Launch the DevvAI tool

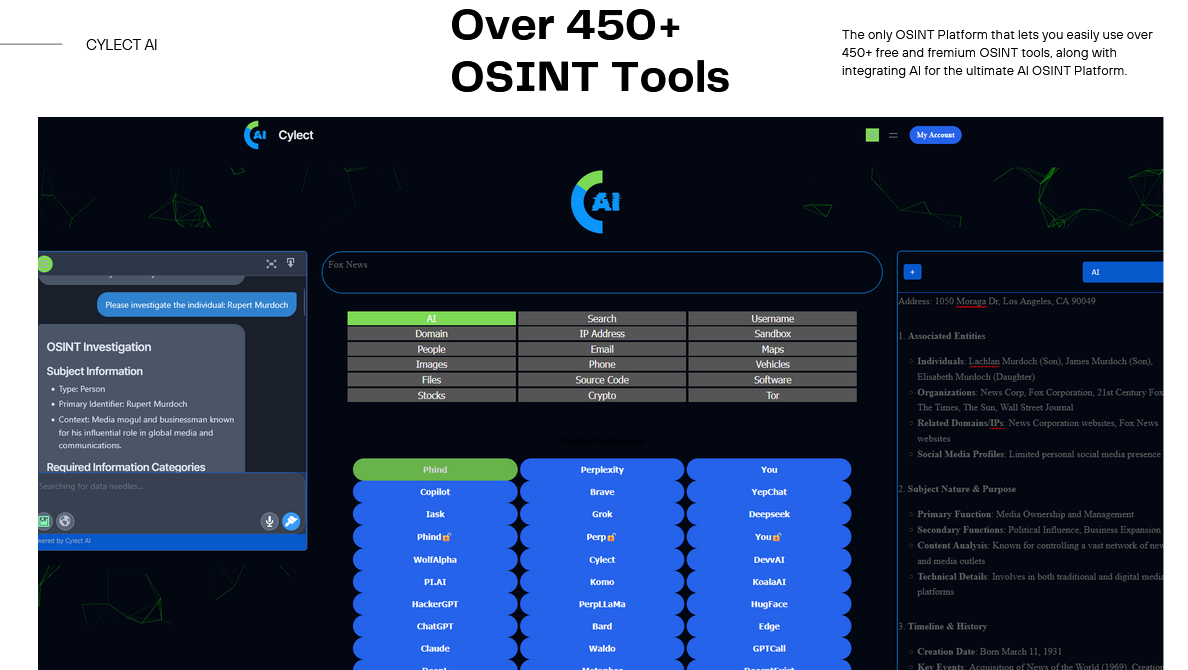tap(769, 559)
